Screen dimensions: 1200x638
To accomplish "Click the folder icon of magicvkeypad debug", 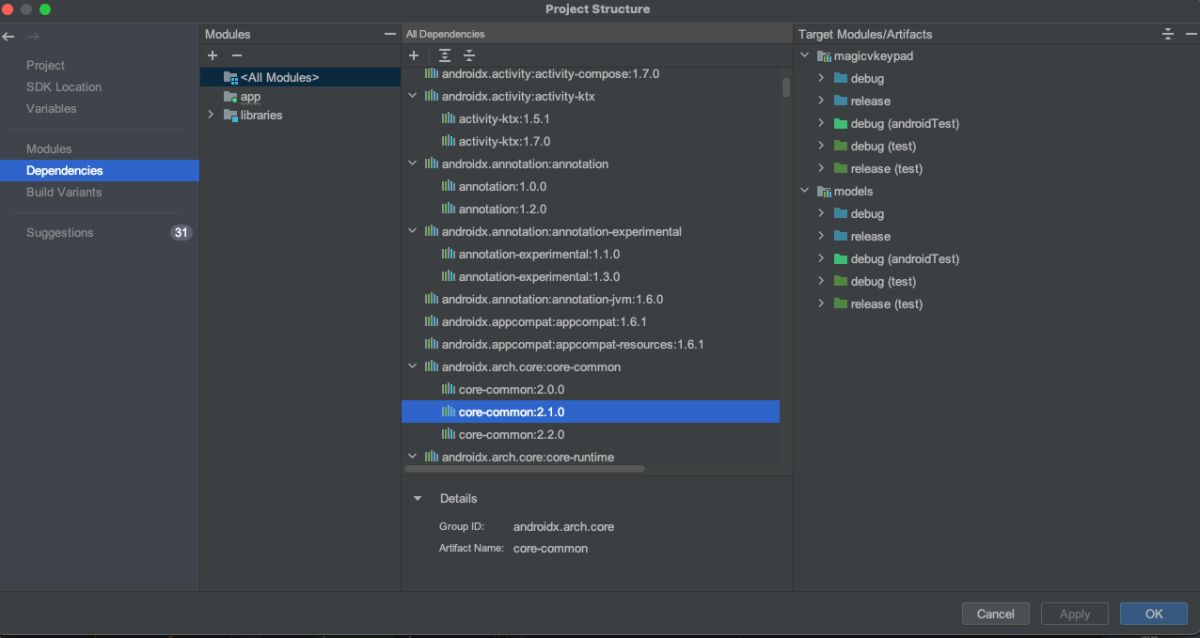I will coord(841,78).
